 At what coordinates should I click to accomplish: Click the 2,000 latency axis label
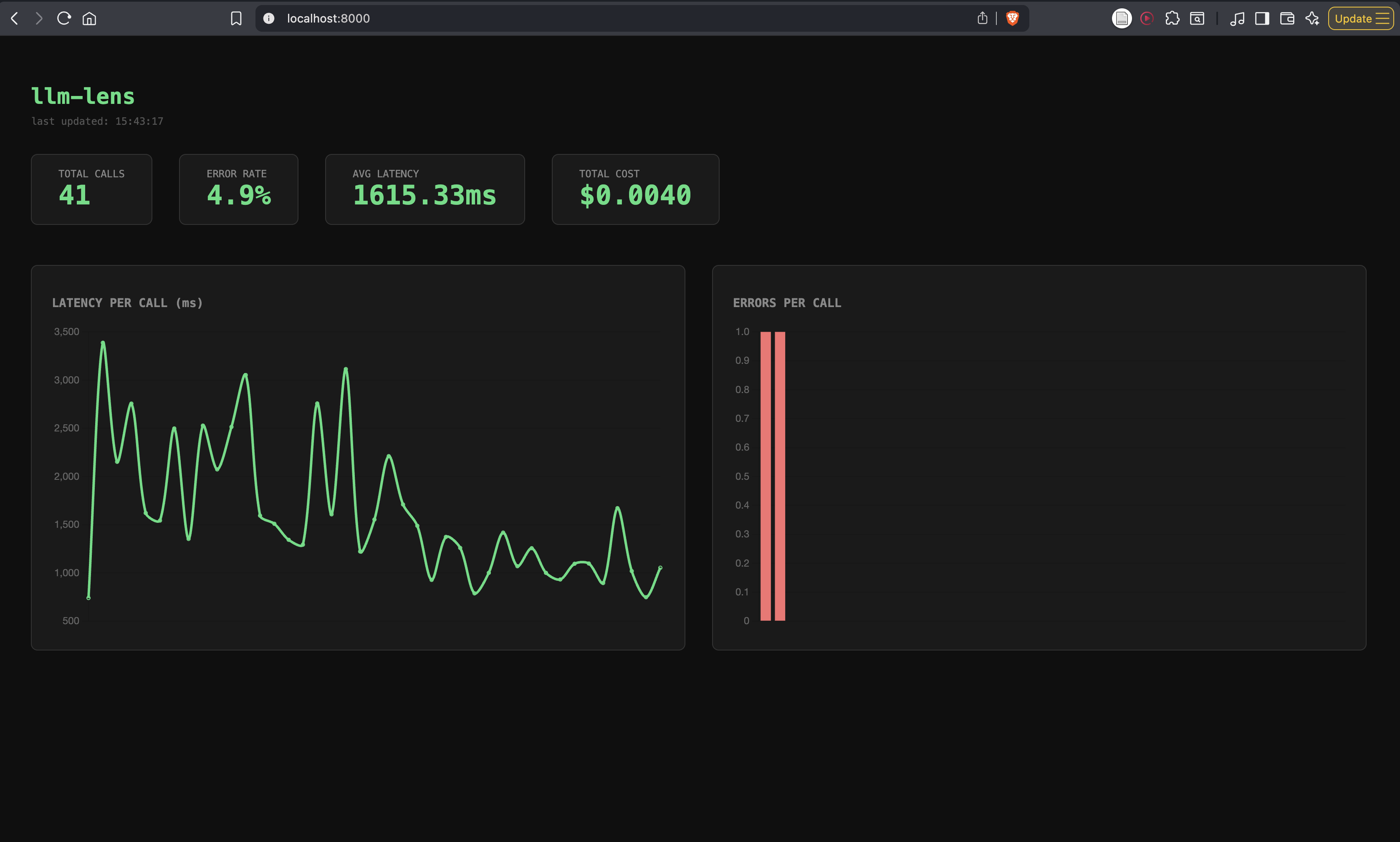click(x=66, y=476)
